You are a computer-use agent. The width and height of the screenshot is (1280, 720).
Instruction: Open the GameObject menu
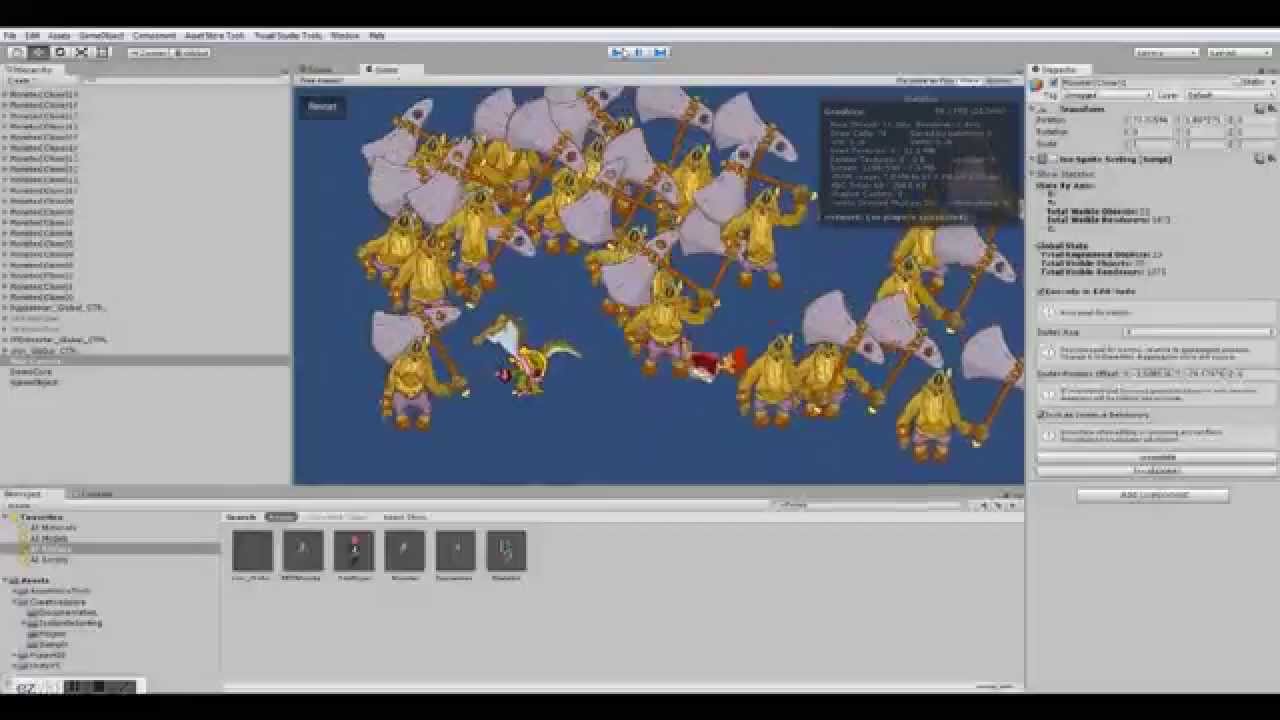101,35
